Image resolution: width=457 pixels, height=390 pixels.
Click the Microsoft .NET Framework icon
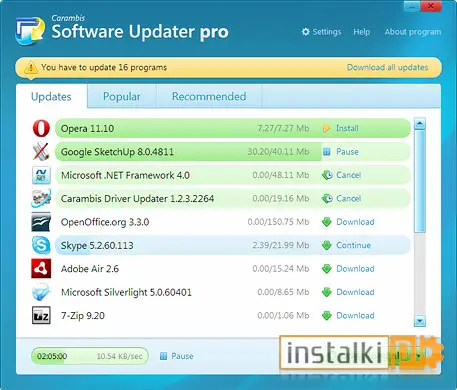click(x=41, y=175)
